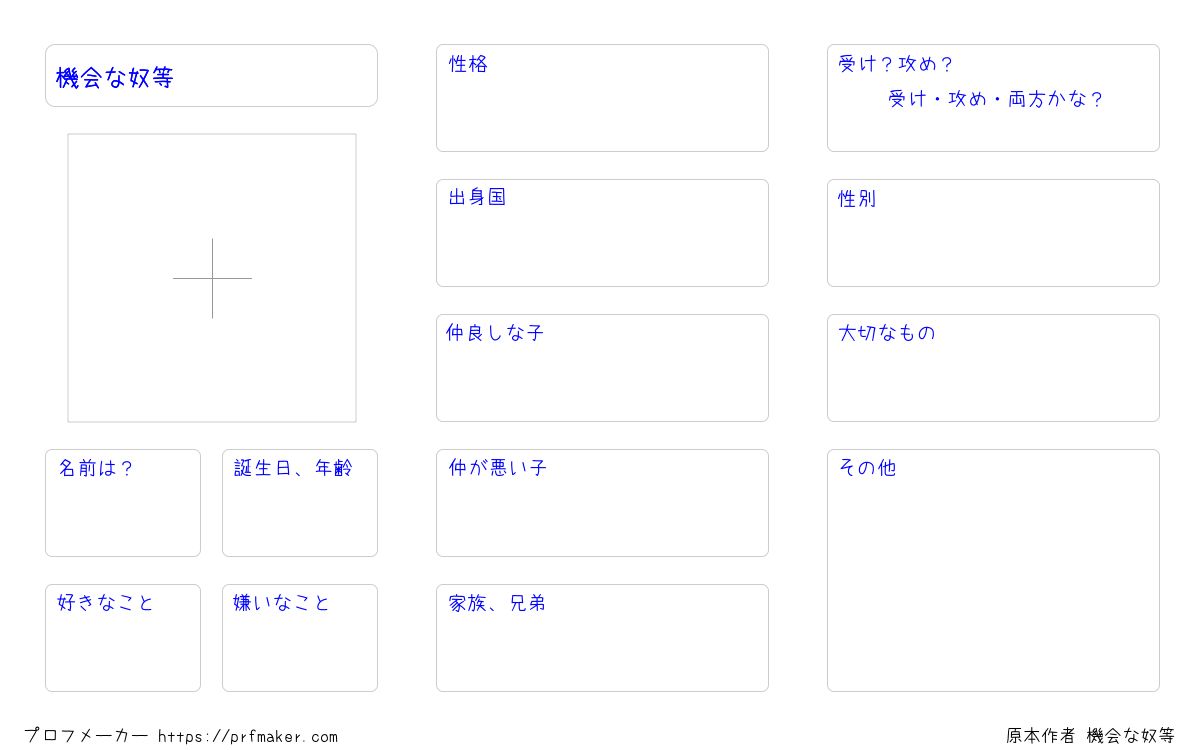Screen dimensions: 1200x750
Task: Select the 誕生日、年齢 box
Action: point(300,503)
